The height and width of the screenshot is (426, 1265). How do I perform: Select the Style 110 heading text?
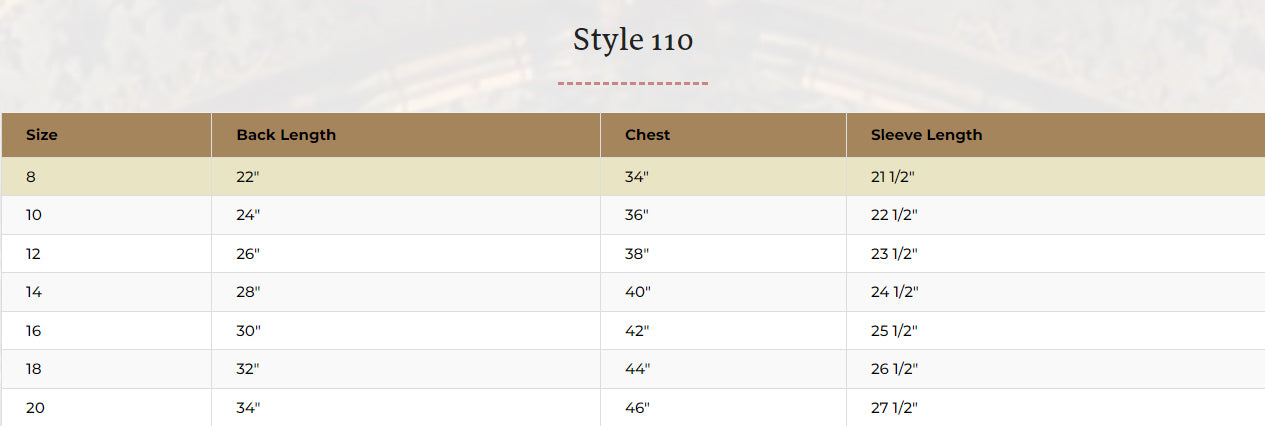click(633, 40)
